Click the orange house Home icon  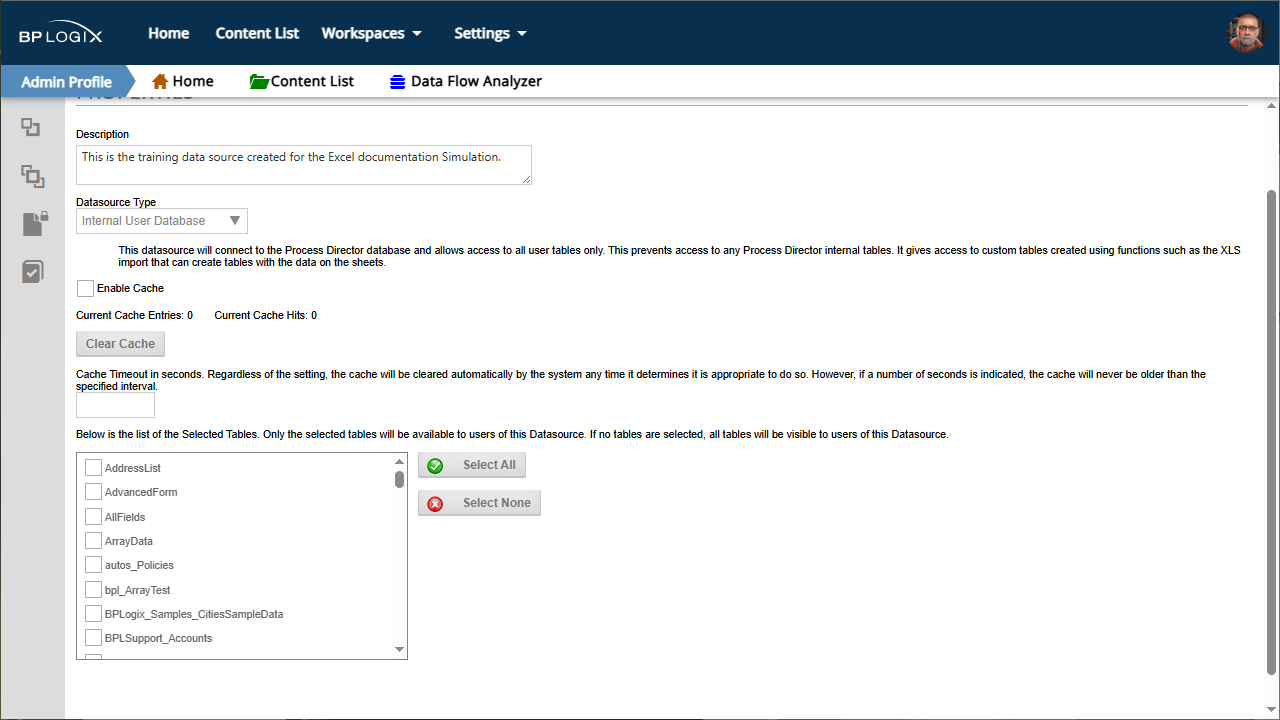click(x=160, y=81)
